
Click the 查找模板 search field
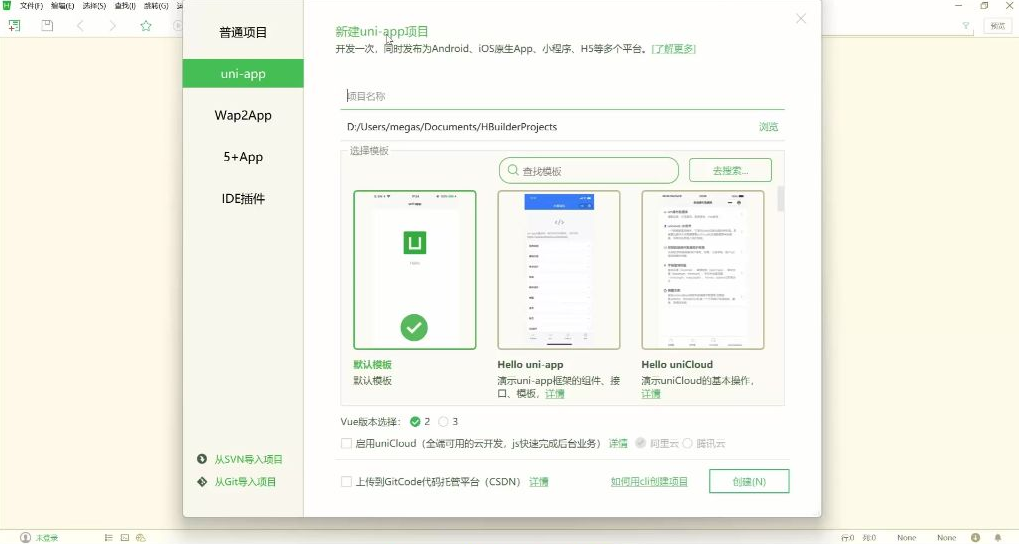coord(589,170)
